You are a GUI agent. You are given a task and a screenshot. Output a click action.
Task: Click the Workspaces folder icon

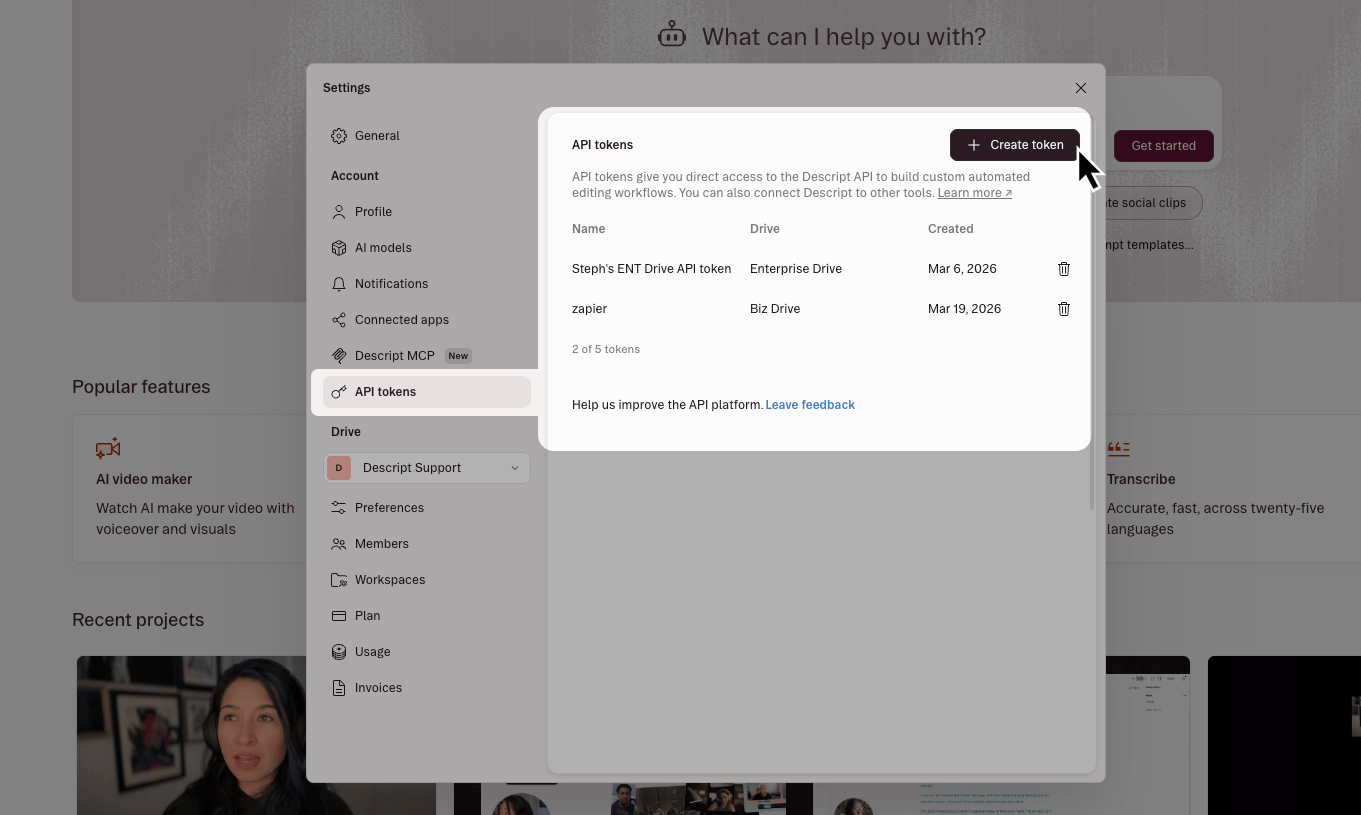coord(339,580)
